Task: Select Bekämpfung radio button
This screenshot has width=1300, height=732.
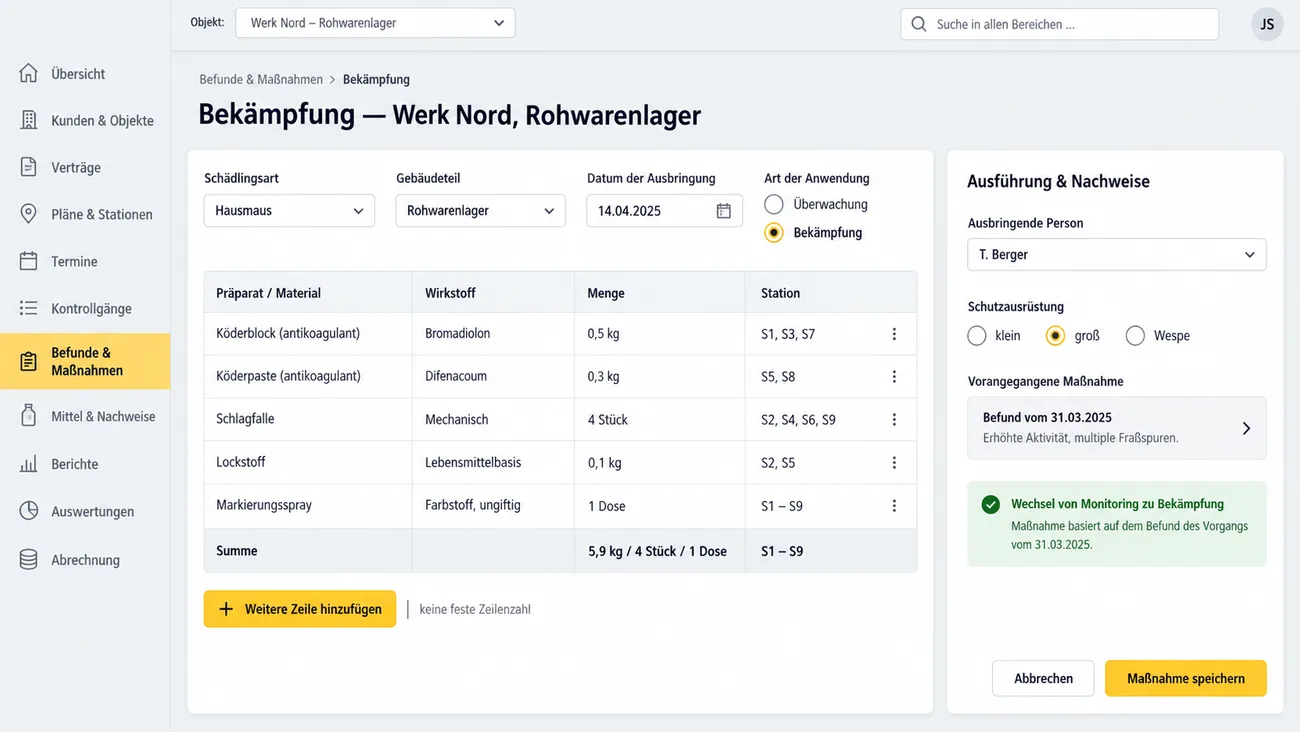Action: click(x=773, y=232)
